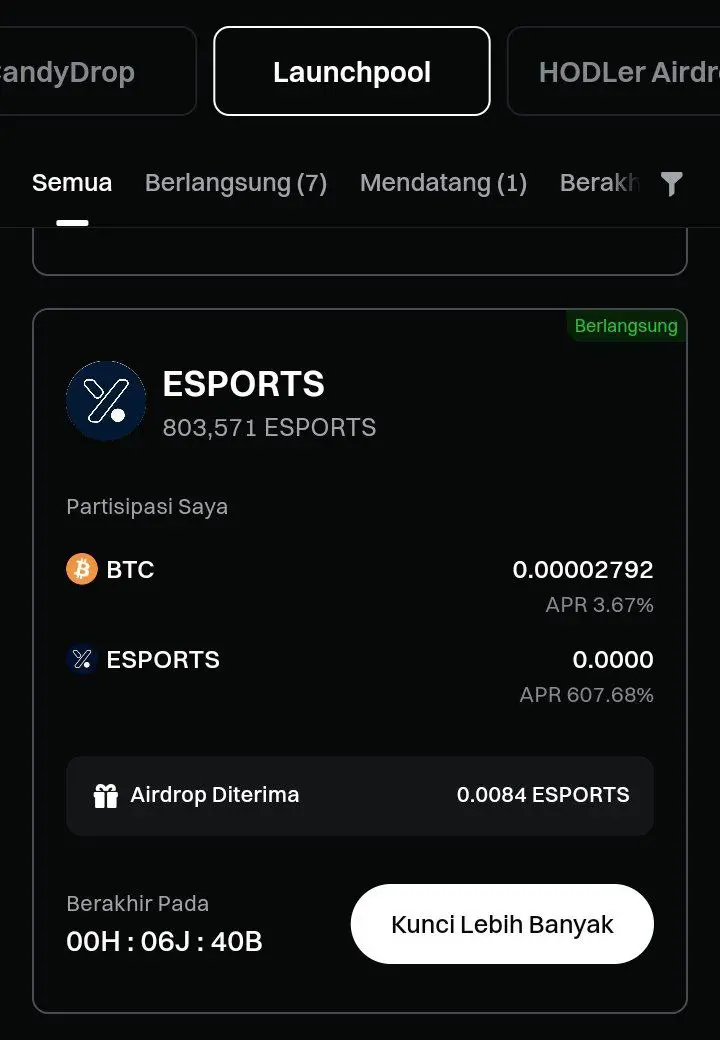Image resolution: width=720 pixels, height=1040 pixels.
Task: Tap the ESPORTS project logo
Action: [106, 401]
